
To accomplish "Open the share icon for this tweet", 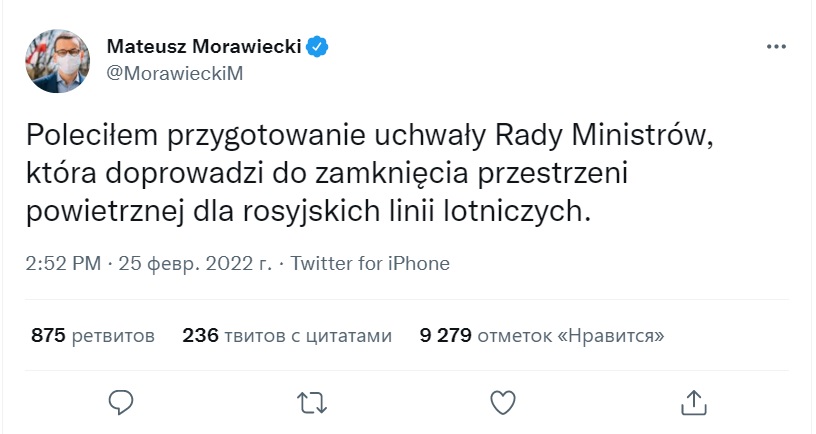I will 693,402.
